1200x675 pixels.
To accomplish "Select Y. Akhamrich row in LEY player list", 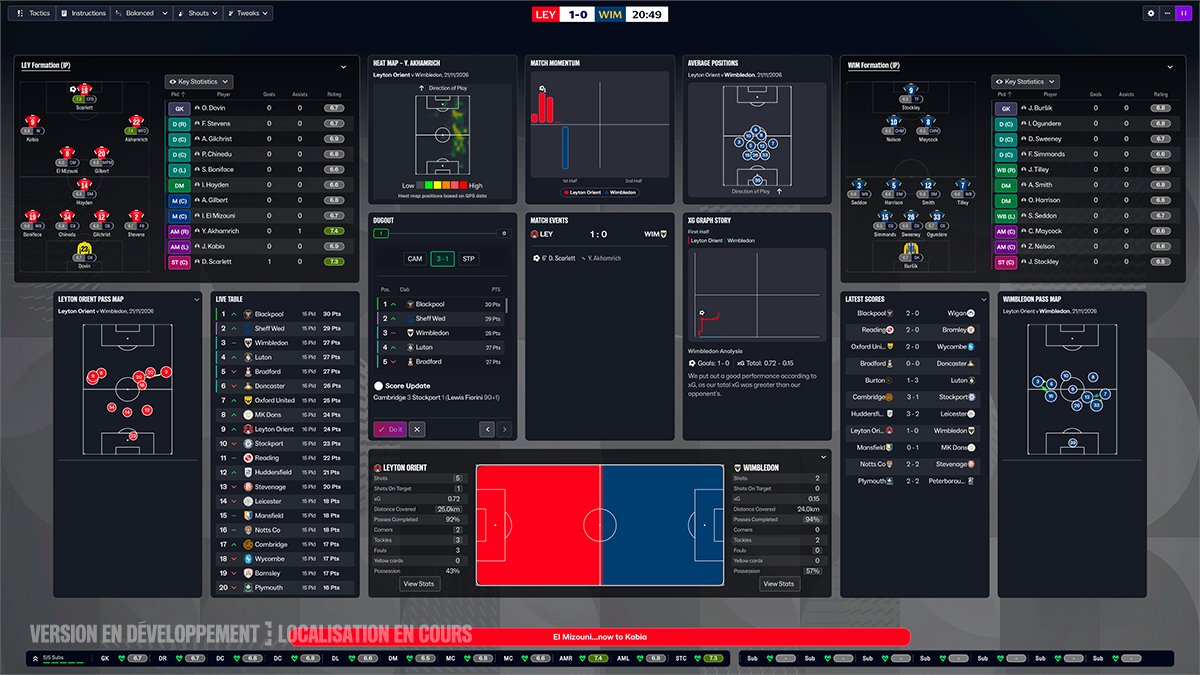I will [257, 231].
